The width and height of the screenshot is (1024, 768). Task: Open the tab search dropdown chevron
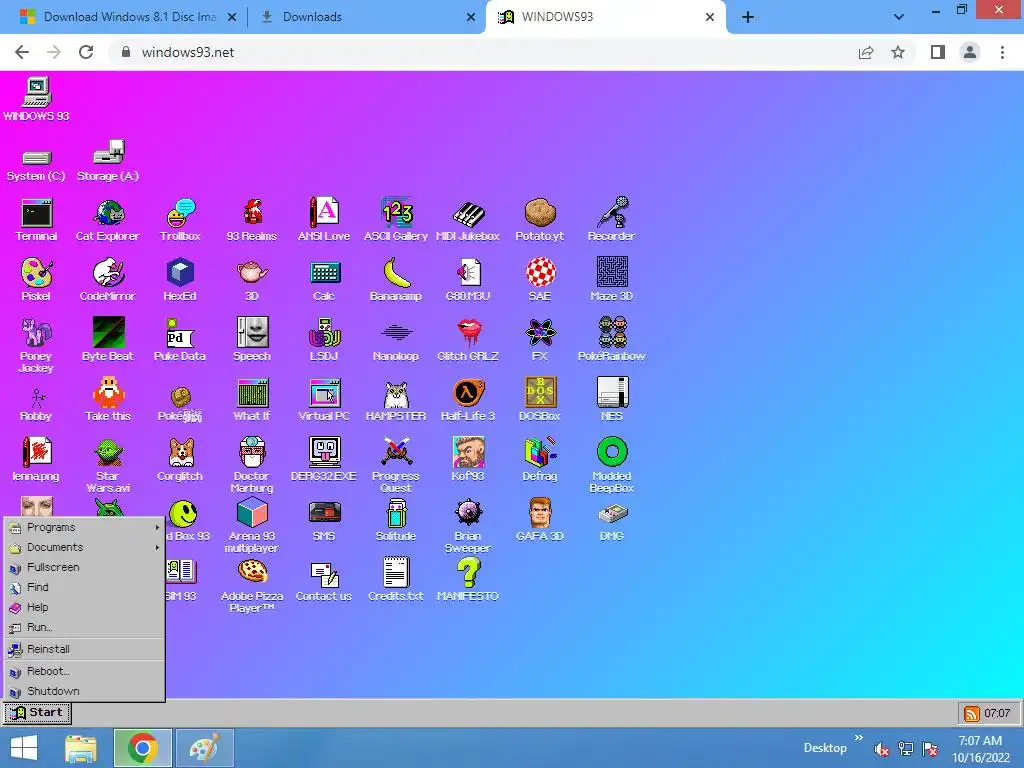899,17
